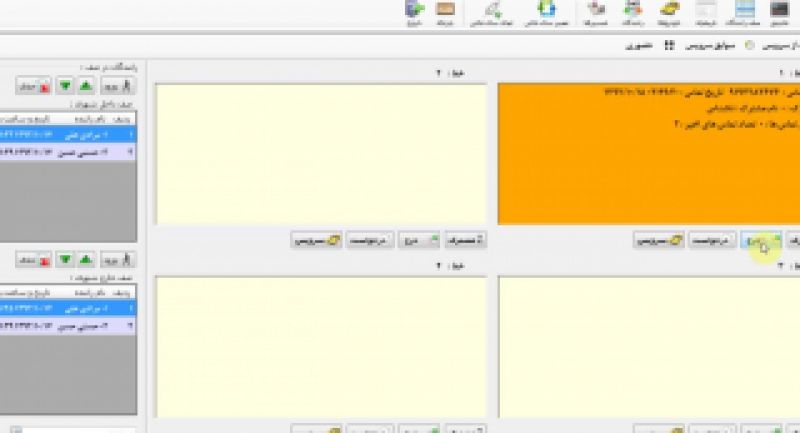Click the black monitor icon in the toolbar
The height and width of the screenshot is (433, 800).
pos(780,13)
